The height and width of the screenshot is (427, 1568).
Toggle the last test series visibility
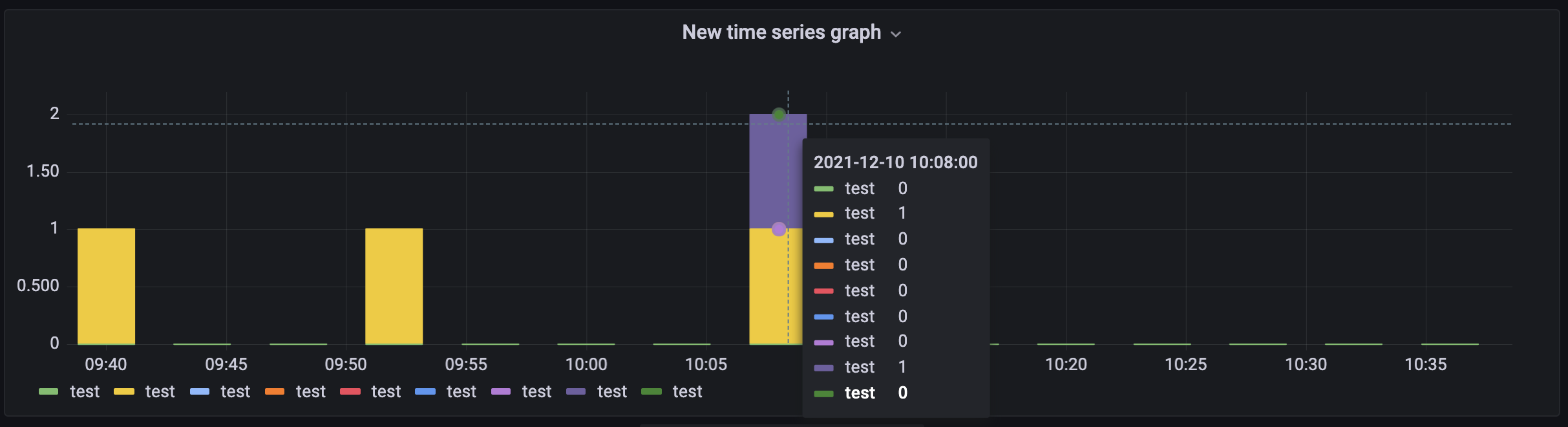coord(686,391)
